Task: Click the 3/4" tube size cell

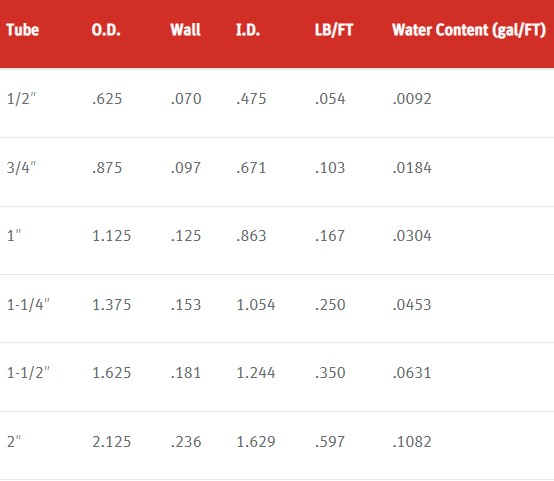Action: (x=21, y=168)
